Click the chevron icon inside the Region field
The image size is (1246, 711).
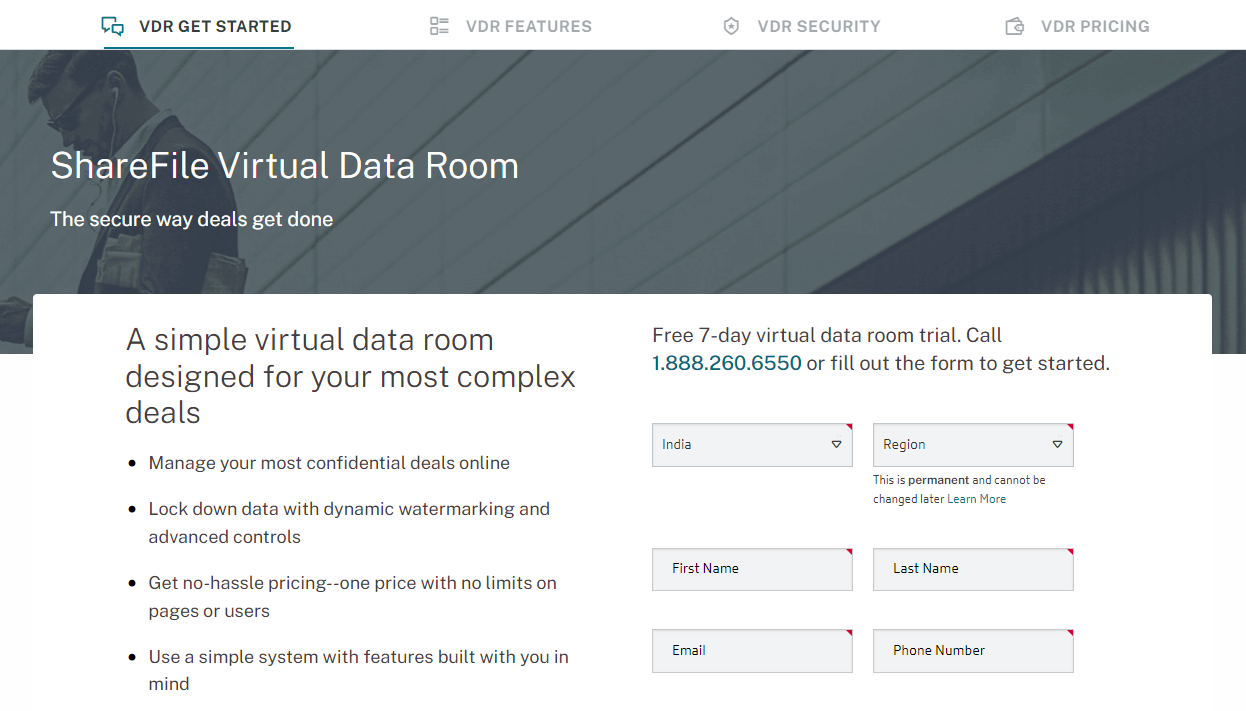point(1057,444)
